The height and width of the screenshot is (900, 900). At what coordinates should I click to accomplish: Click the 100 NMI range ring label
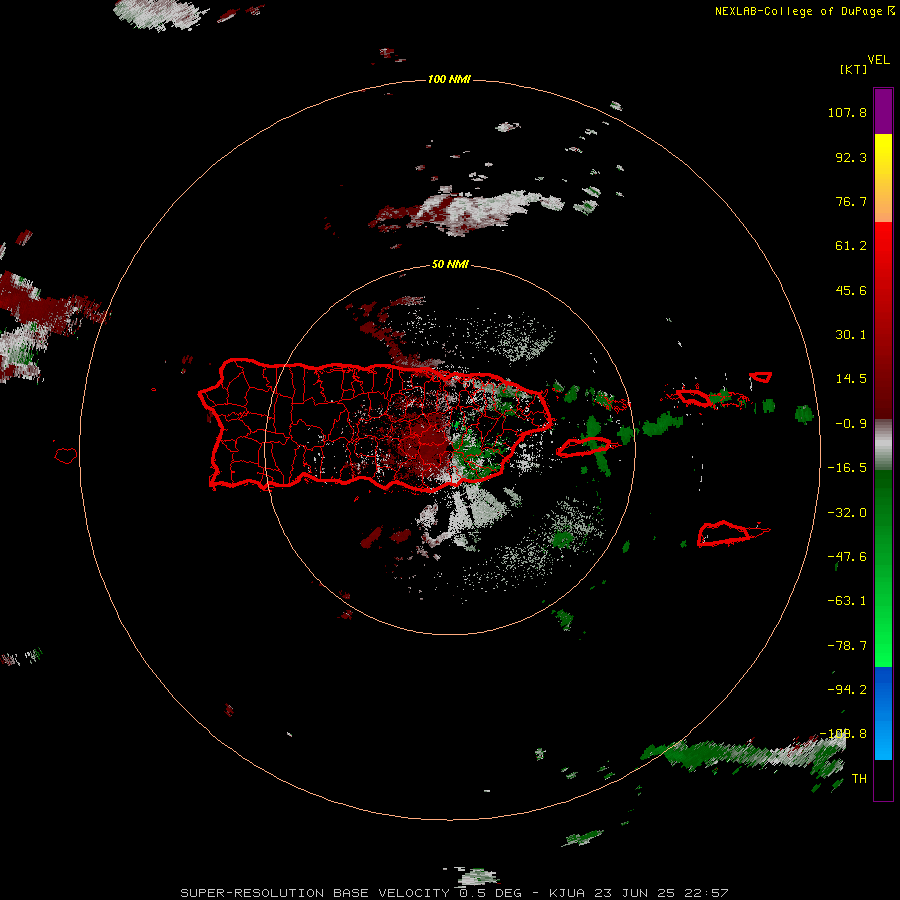pyautogui.click(x=449, y=79)
